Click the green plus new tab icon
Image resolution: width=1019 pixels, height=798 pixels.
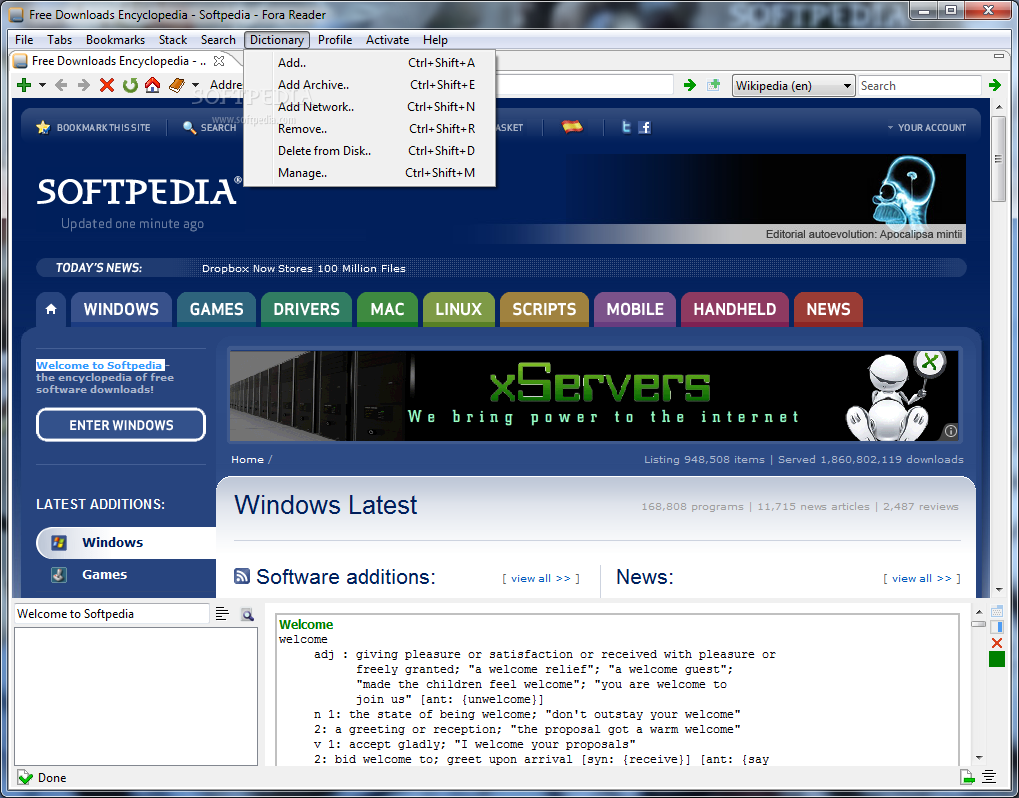coord(24,85)
